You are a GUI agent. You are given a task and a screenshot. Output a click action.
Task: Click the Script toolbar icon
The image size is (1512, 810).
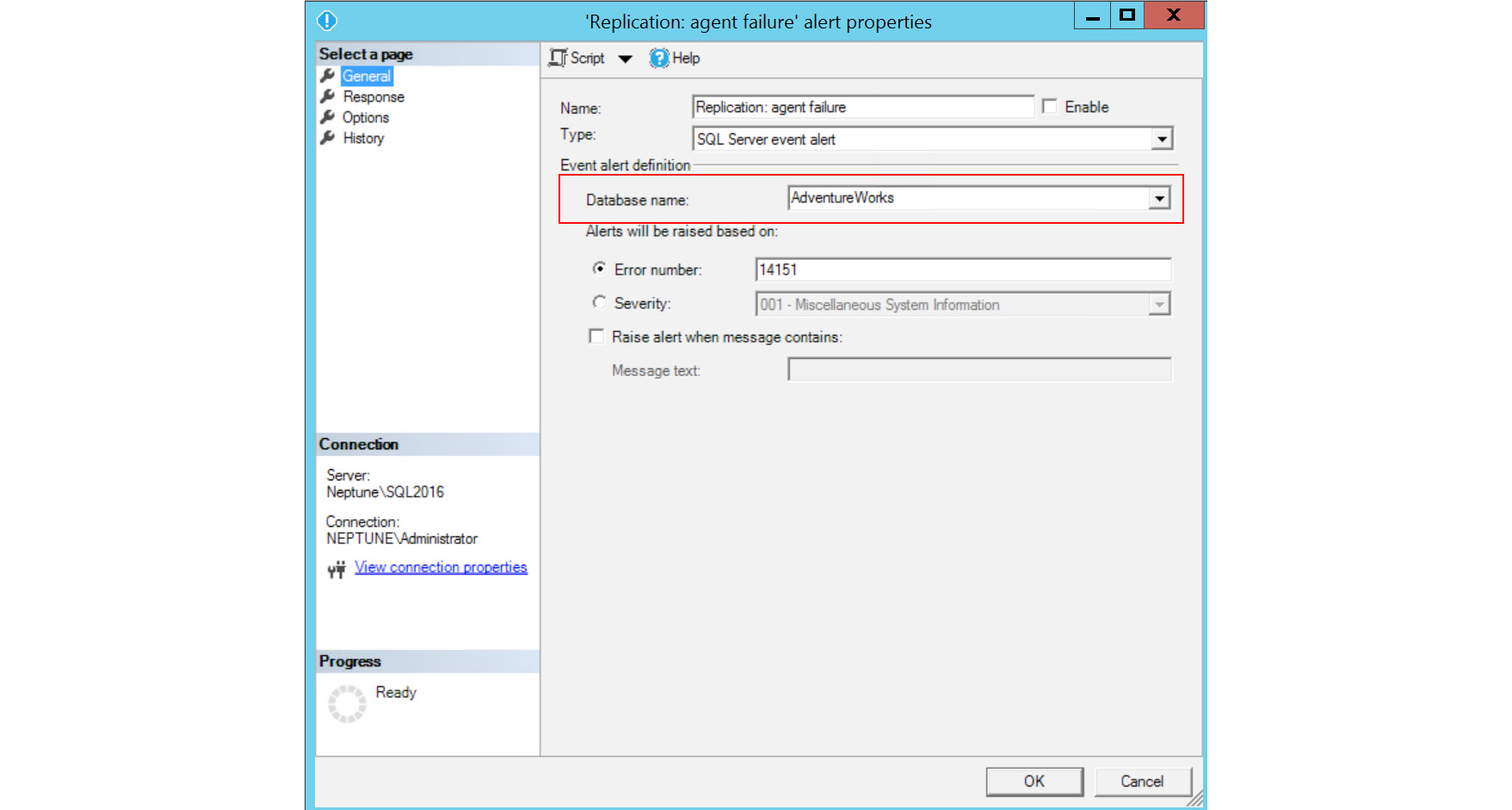tap(559, 58)
